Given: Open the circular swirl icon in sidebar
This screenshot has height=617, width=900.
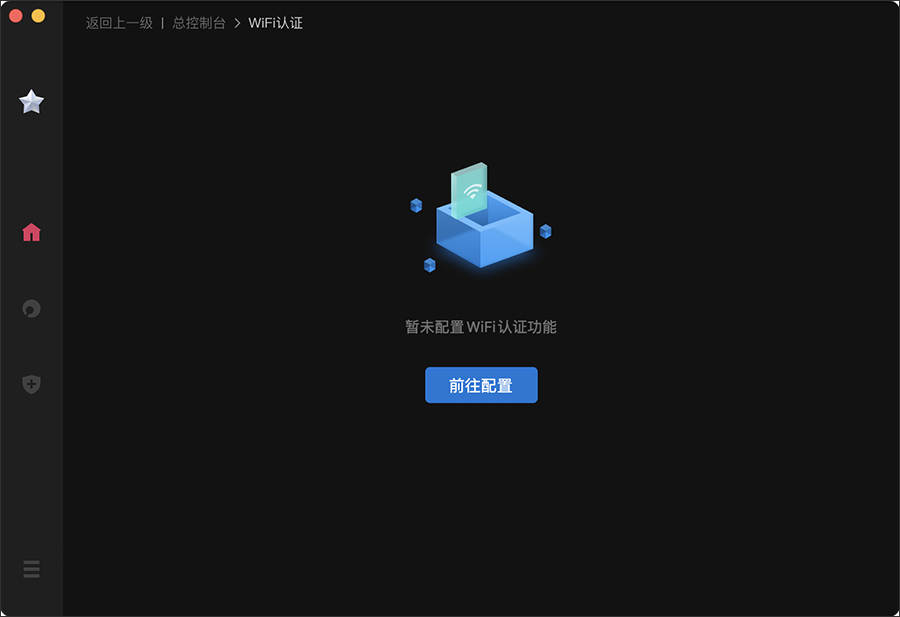Looking at the screenshot, I should pos(32,309).
